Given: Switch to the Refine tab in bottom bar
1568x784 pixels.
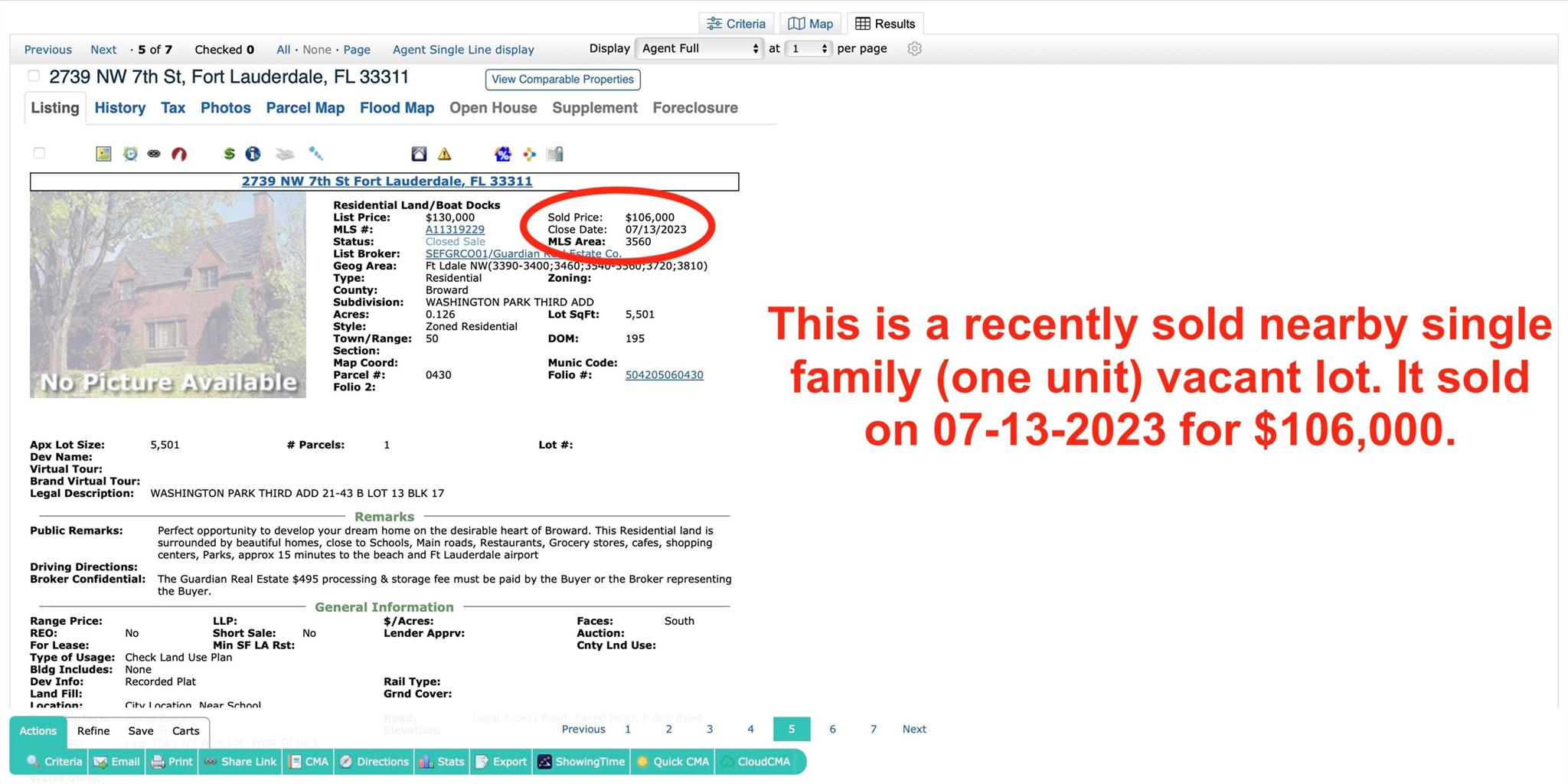Looking at the screenshot, I should pyautogui.click(x=93, y=730).
